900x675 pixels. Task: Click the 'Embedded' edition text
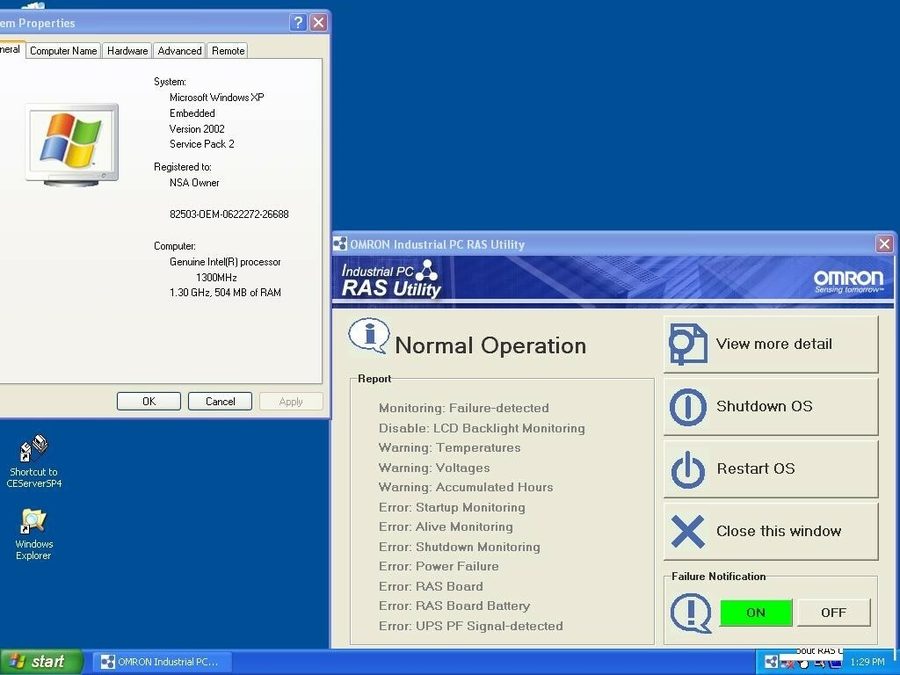(x=192, y=113)
